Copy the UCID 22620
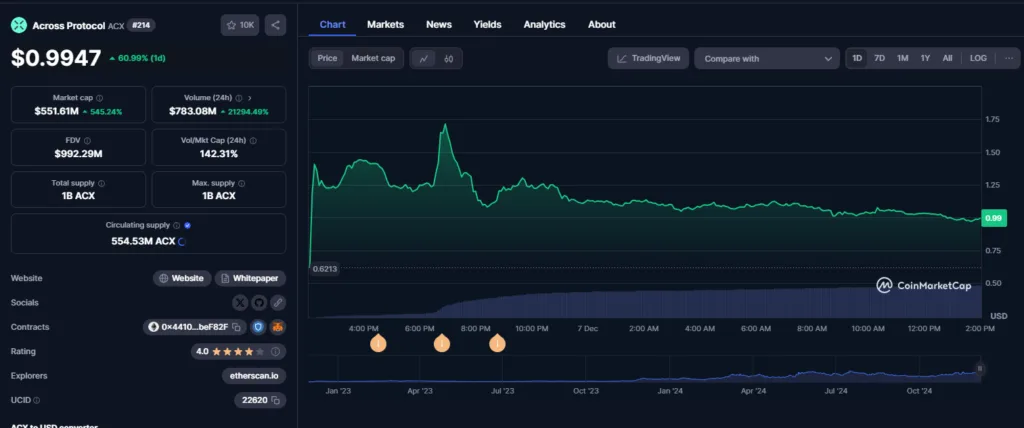Screen dimensions: 1024x428 (x=276, y=400)
